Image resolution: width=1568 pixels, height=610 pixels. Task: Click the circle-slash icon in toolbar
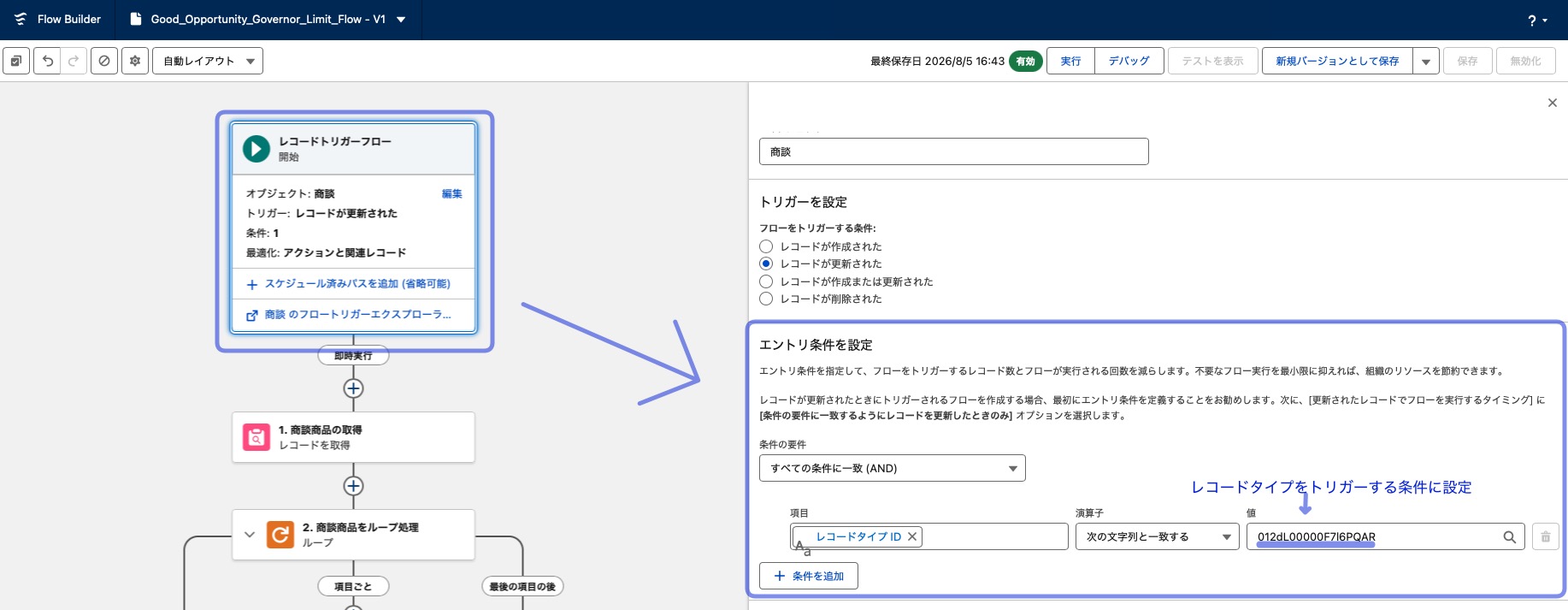104,61
